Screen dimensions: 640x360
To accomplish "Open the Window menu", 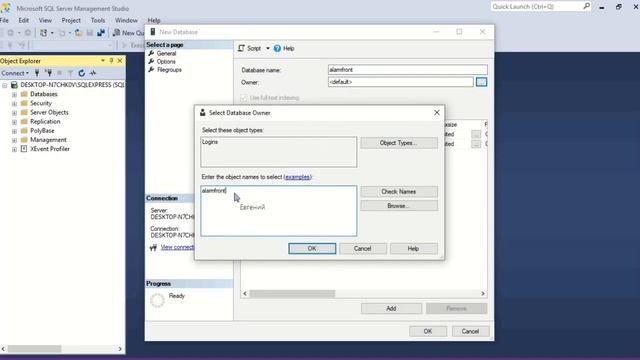I will point(126,20).
